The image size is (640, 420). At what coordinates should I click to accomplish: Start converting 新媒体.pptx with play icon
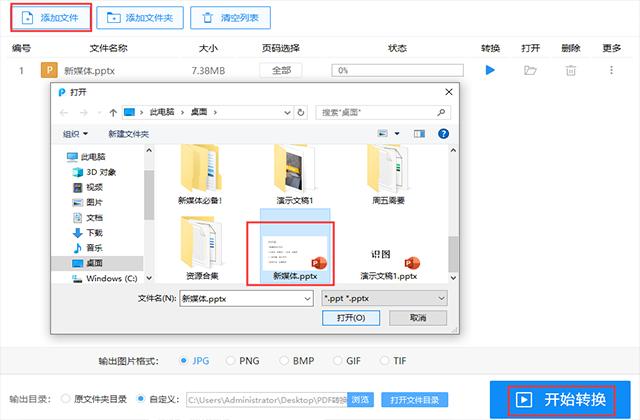pos(490,70)
